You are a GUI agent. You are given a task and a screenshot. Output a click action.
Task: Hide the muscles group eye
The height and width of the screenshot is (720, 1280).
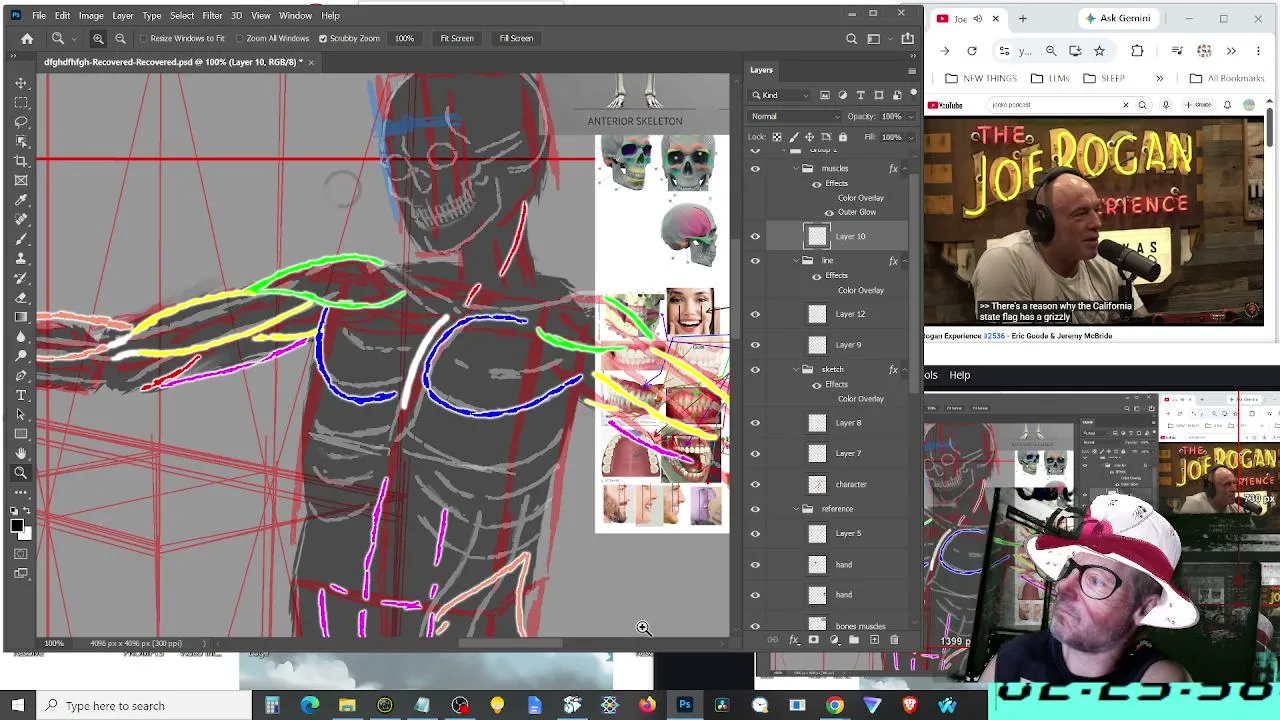(755, 169)
